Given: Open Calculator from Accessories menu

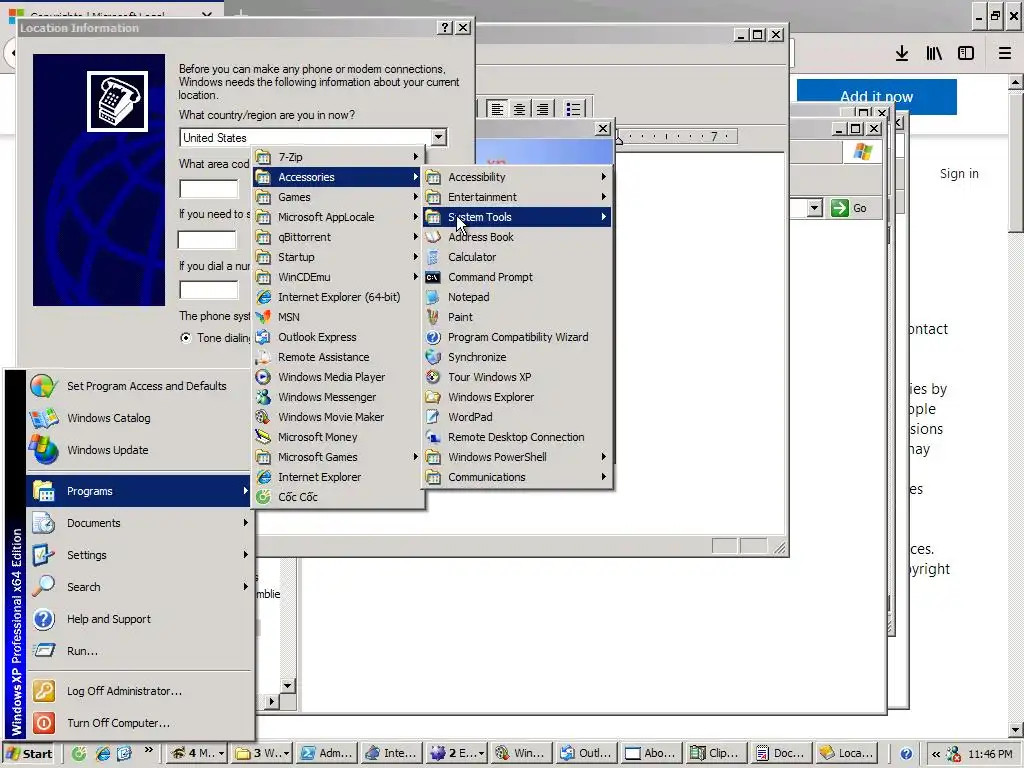Looking at the screenshot, I should pyautogui.click(x=517, y=257).
